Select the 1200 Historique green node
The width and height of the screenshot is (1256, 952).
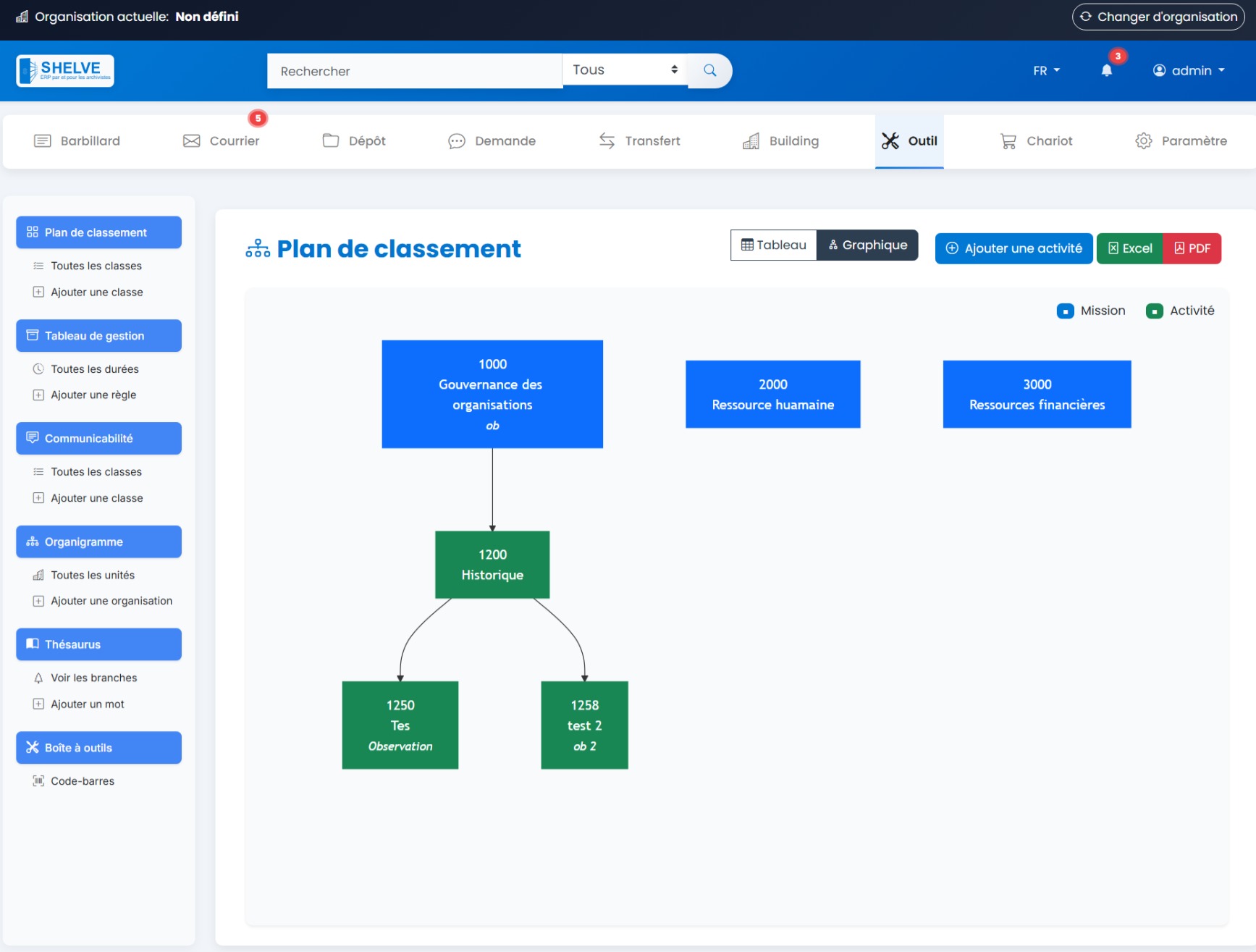point(492,565)
